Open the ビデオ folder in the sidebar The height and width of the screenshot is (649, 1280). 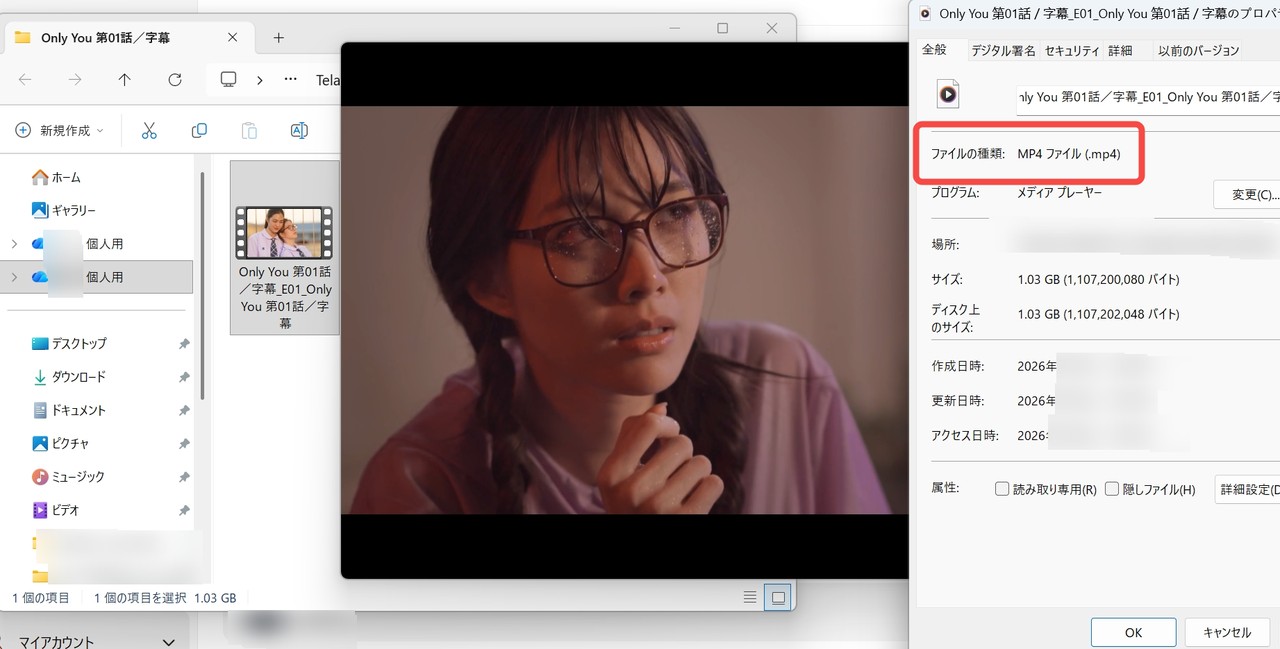(x=65, y=510)
